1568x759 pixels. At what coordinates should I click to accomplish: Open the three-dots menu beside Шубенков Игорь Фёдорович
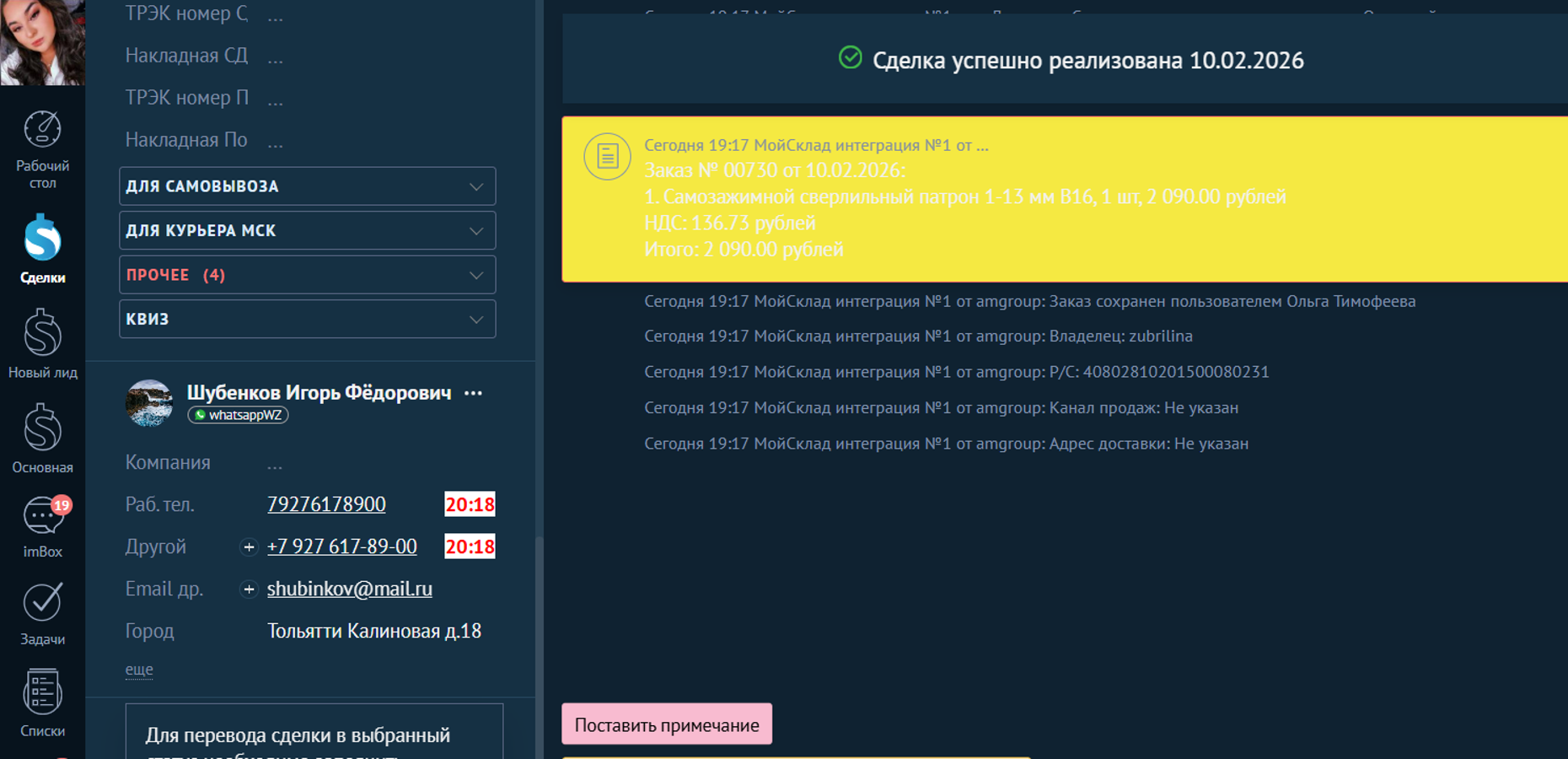[474, 393]
